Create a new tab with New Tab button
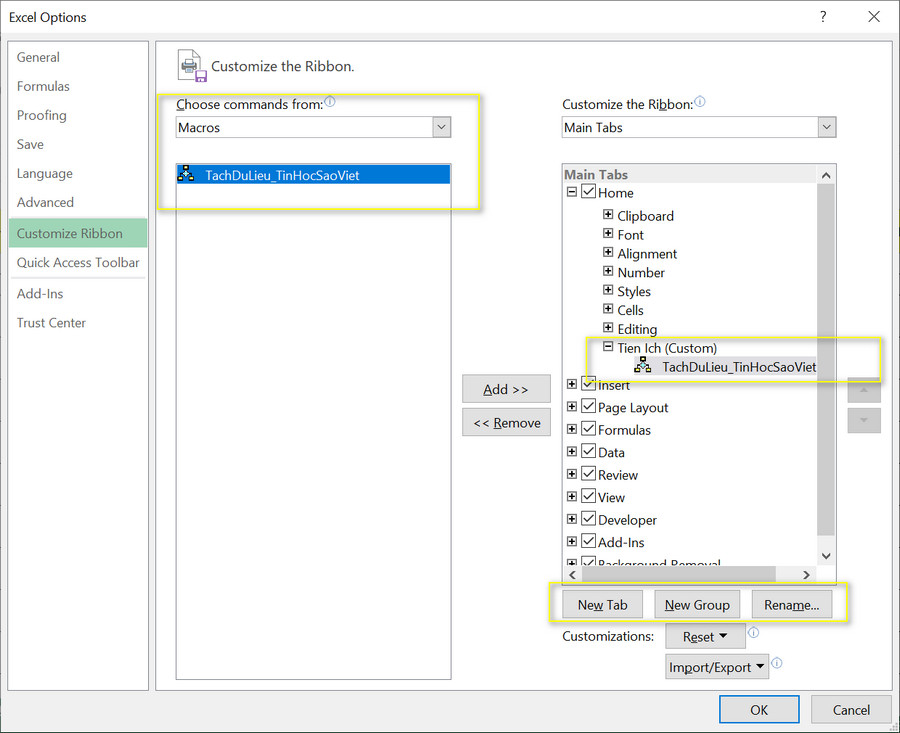 [601, 604]
